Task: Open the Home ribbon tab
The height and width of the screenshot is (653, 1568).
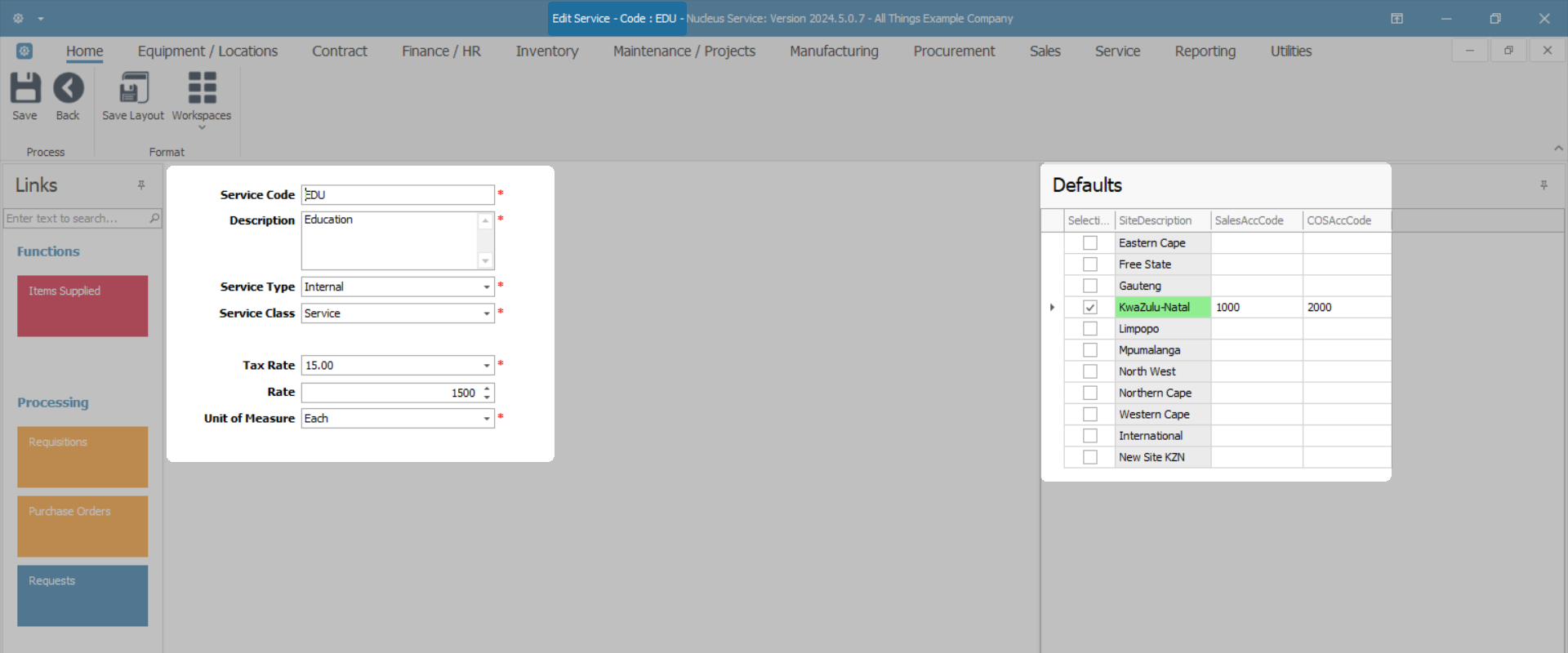Action: pyautogui.click(x=85, y=51)
